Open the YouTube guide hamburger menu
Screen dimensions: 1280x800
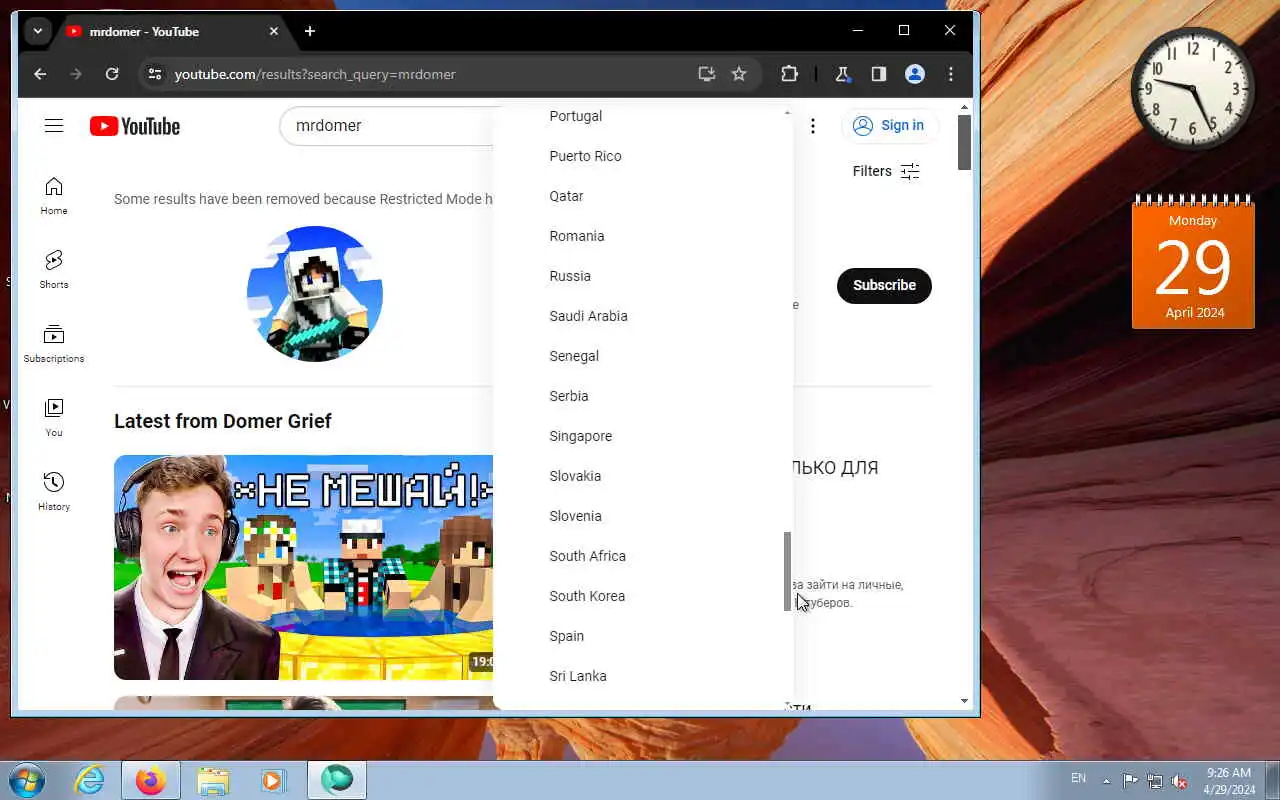(x=54, y=126)
